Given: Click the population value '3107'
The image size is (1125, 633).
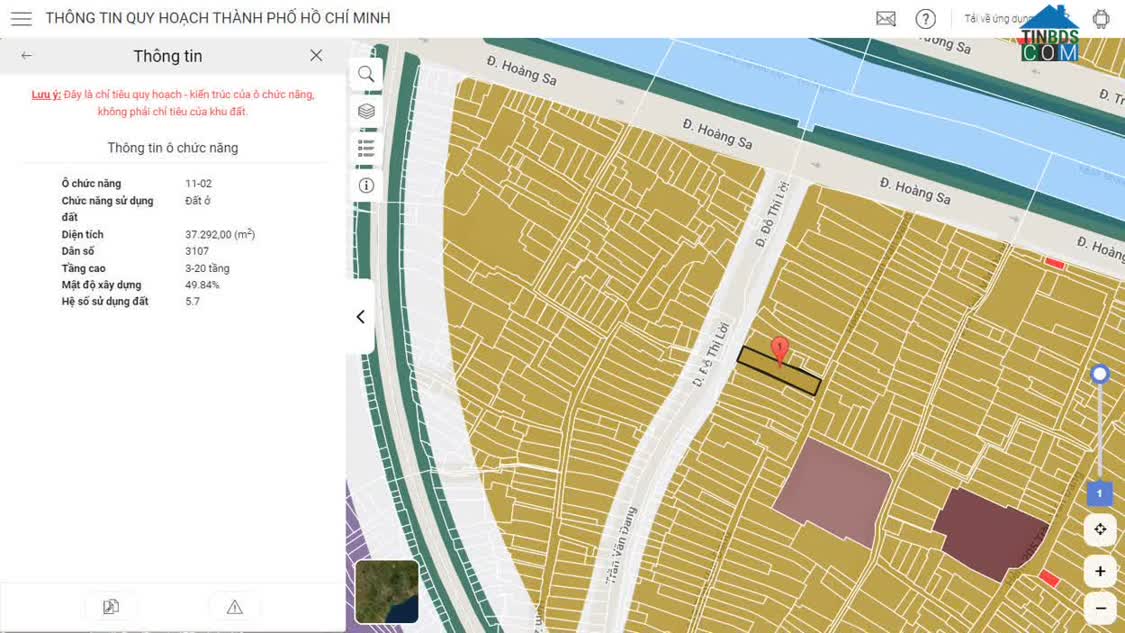Looking at the screenshot, I should (x=197, y=251).
